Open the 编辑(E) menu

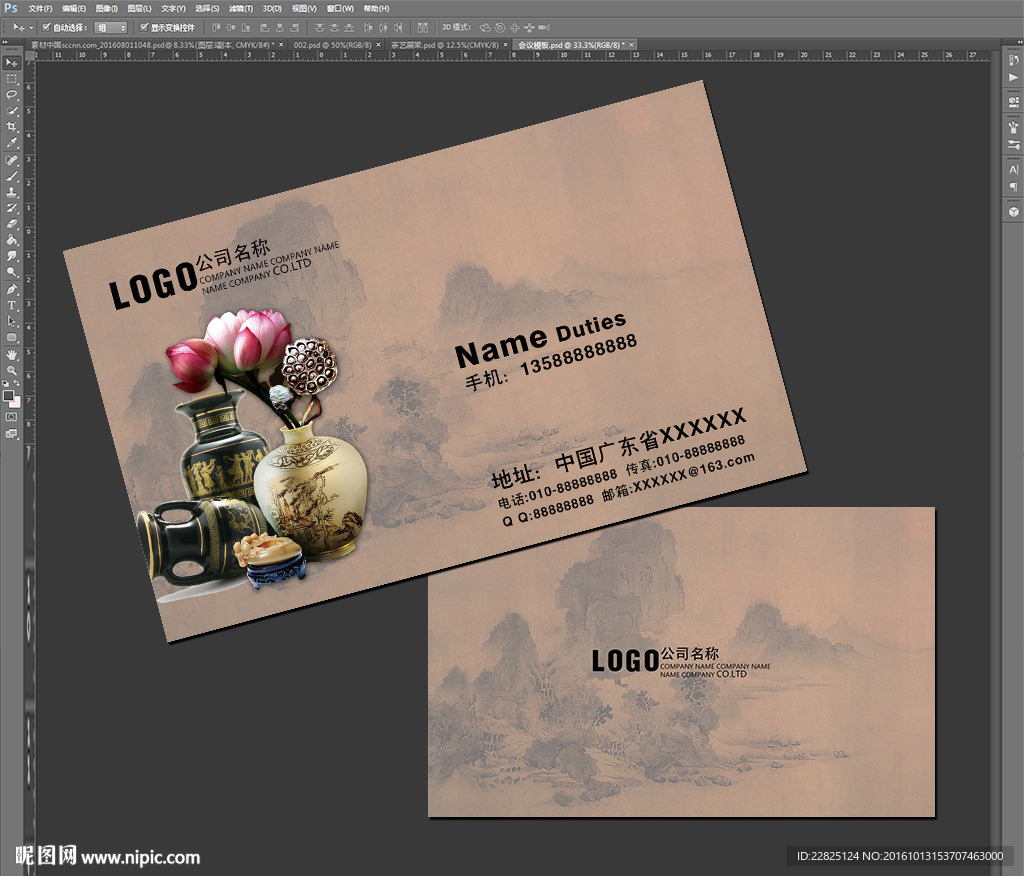coord(74,8)
